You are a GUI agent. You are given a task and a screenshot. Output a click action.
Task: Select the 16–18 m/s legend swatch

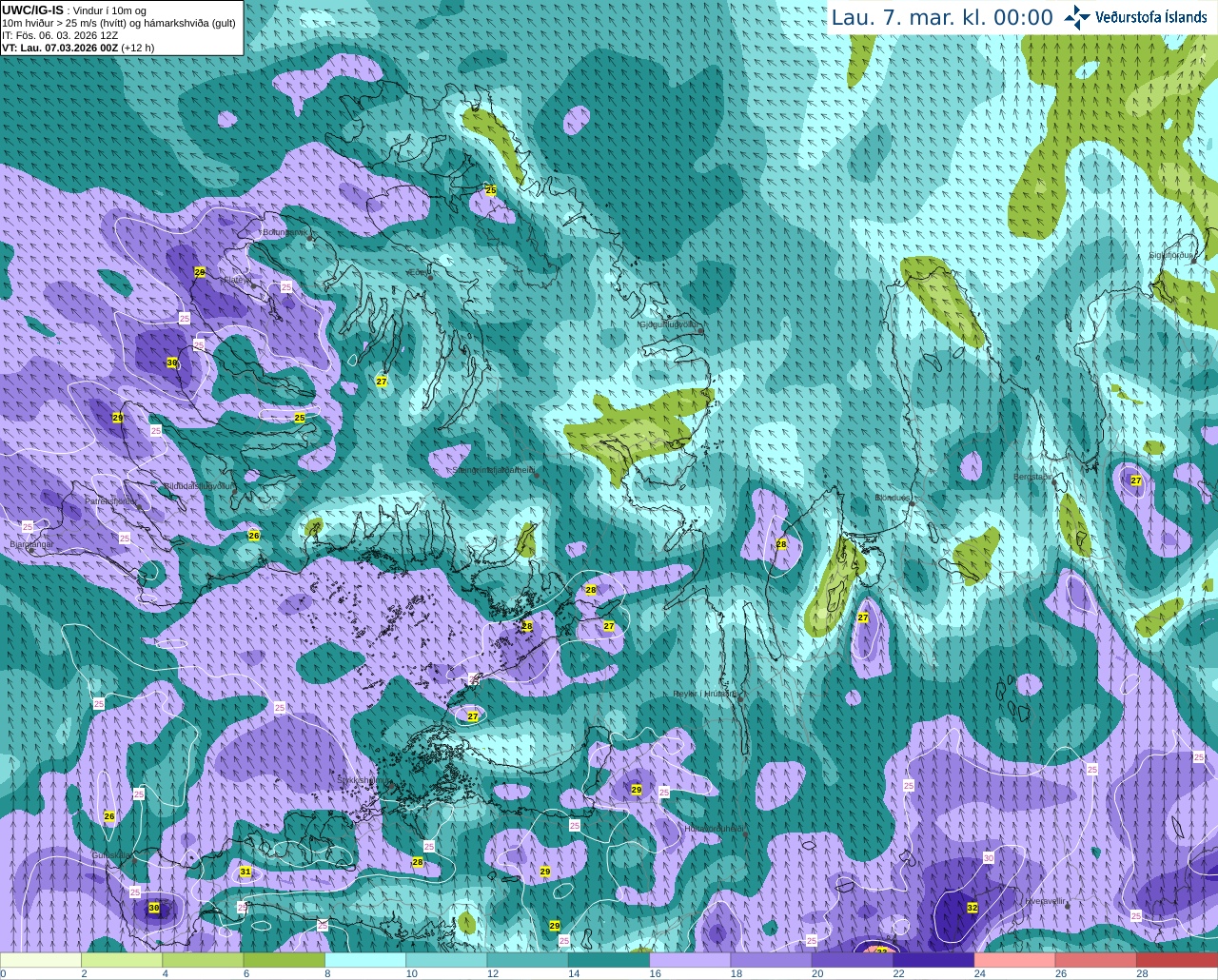(x=690, y=960)
